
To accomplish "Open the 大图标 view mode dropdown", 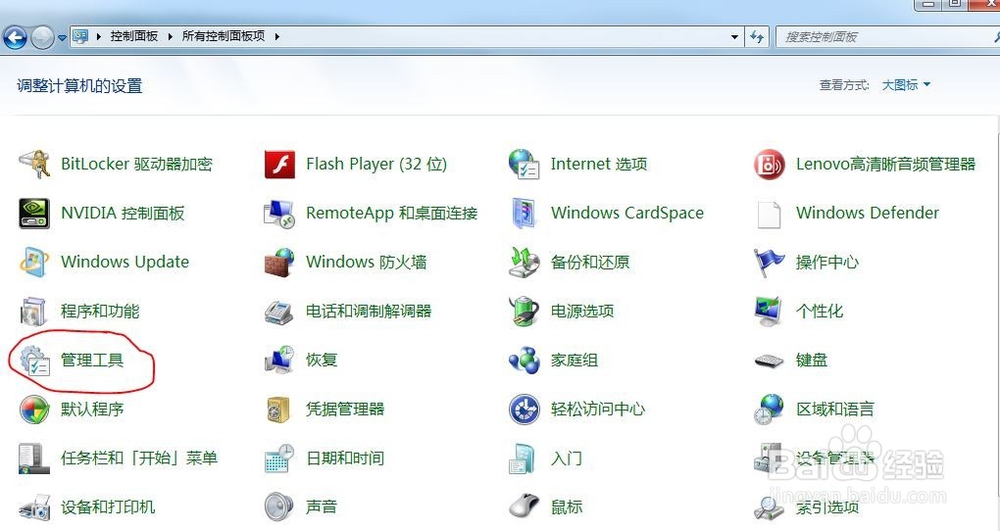I will (906, 85).
